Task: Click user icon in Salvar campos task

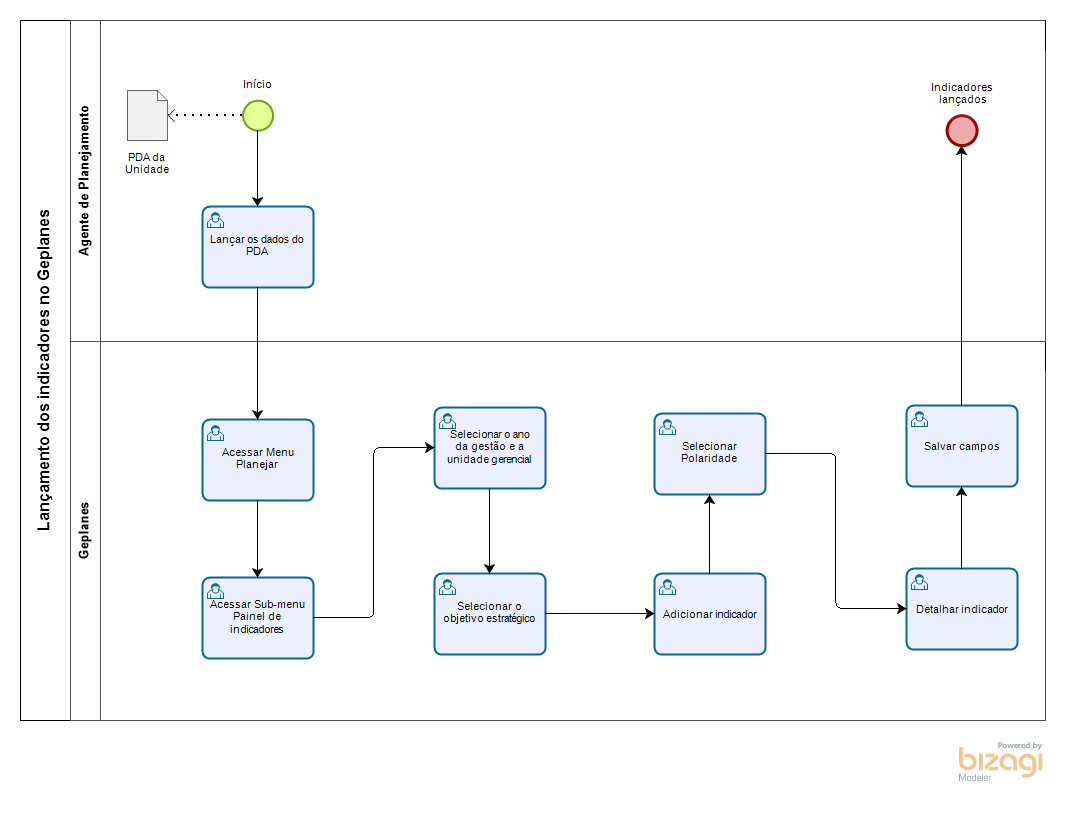Action: tap(919, 419)
